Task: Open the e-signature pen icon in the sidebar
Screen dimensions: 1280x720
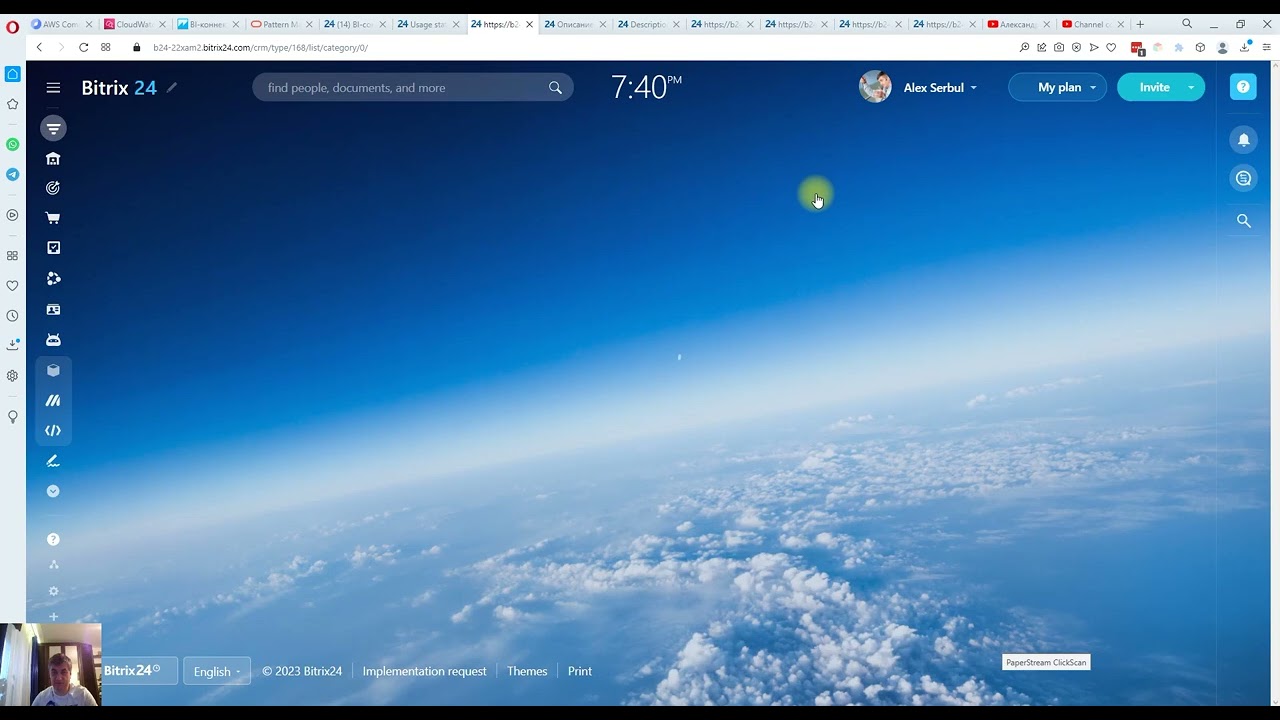Action: pos(53,461)
